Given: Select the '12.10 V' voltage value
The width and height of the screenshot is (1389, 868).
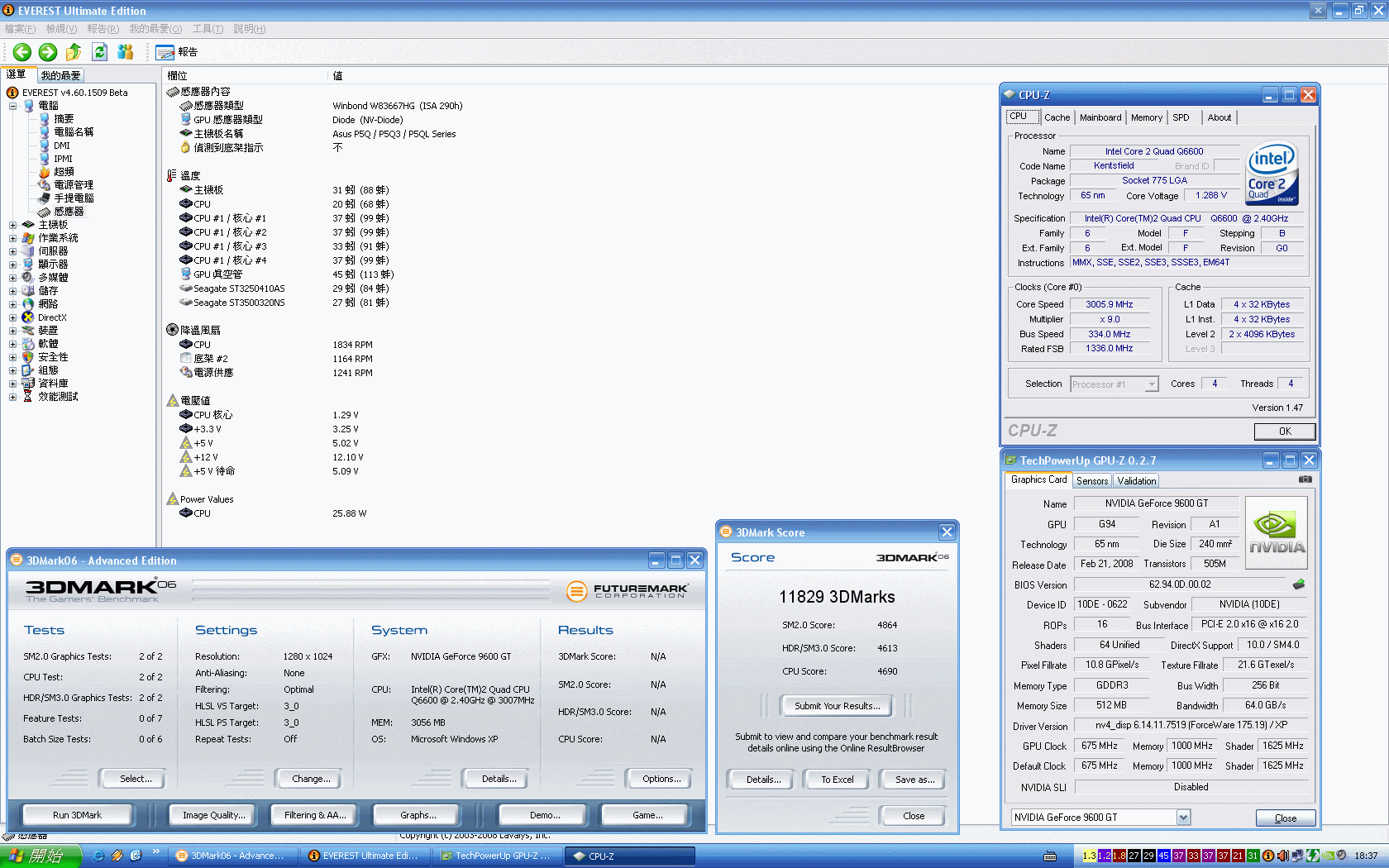Looking at the screenshot, I should (347, 457).
